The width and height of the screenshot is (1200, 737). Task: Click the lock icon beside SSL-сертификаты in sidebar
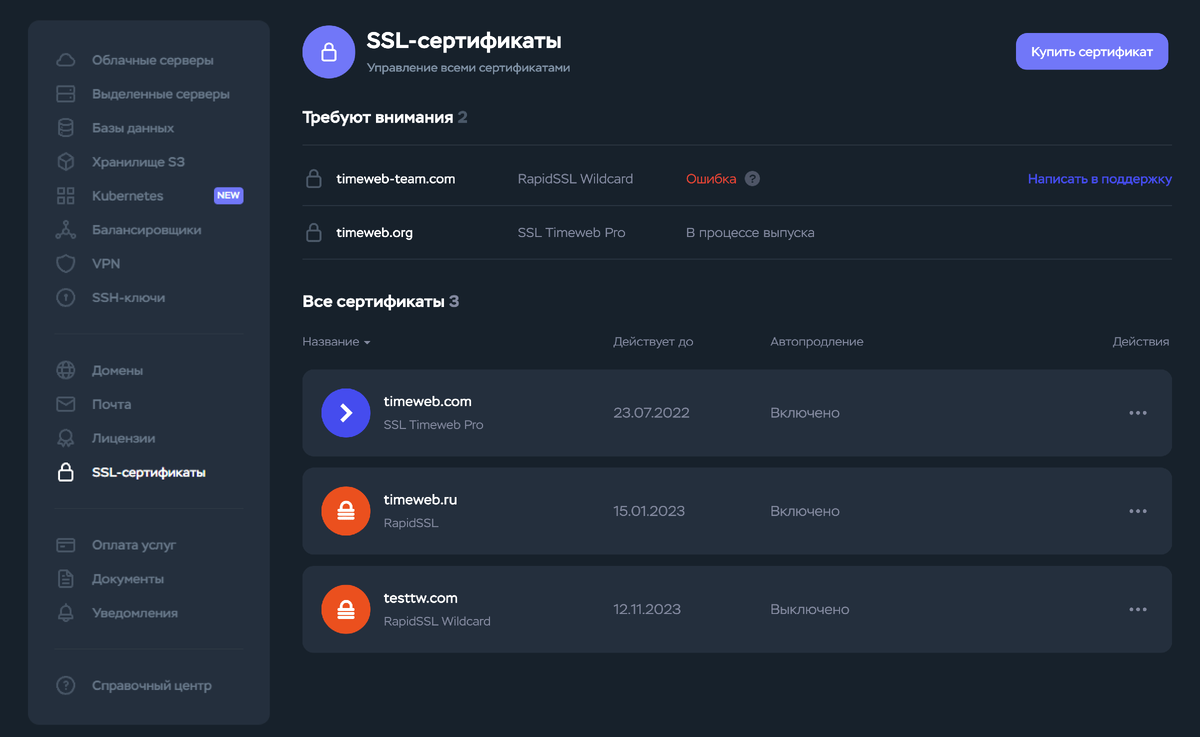(66, 472)
